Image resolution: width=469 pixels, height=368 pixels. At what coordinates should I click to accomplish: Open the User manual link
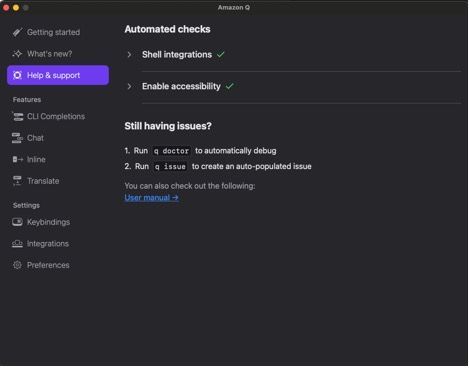[x=151, y=198]
